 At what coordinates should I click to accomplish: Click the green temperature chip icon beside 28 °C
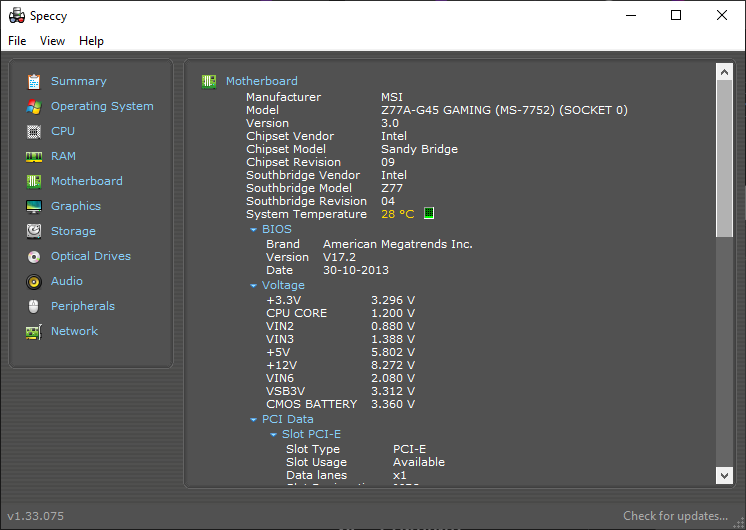tap(429, 213)
